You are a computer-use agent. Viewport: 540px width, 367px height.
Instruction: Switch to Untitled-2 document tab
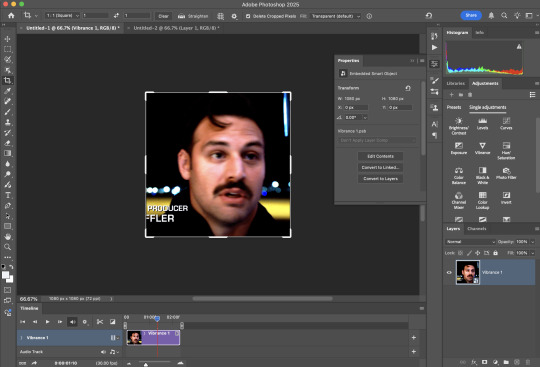[x=176, y=28]
